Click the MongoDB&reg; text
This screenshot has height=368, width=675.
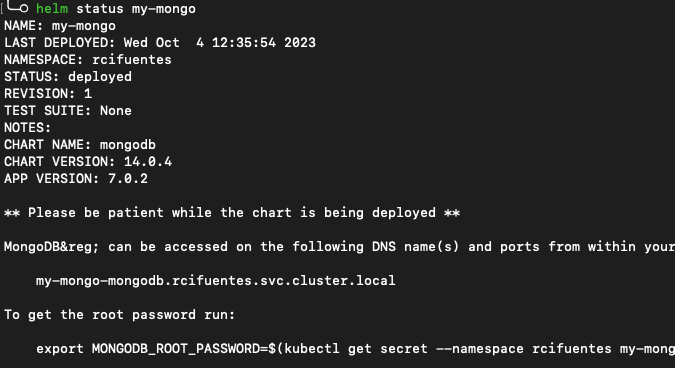(52, 247)
